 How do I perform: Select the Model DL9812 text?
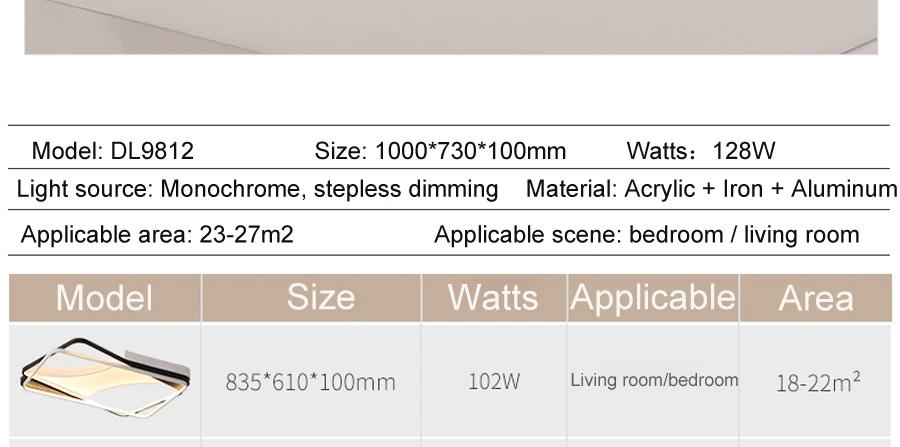coord(112,151)
